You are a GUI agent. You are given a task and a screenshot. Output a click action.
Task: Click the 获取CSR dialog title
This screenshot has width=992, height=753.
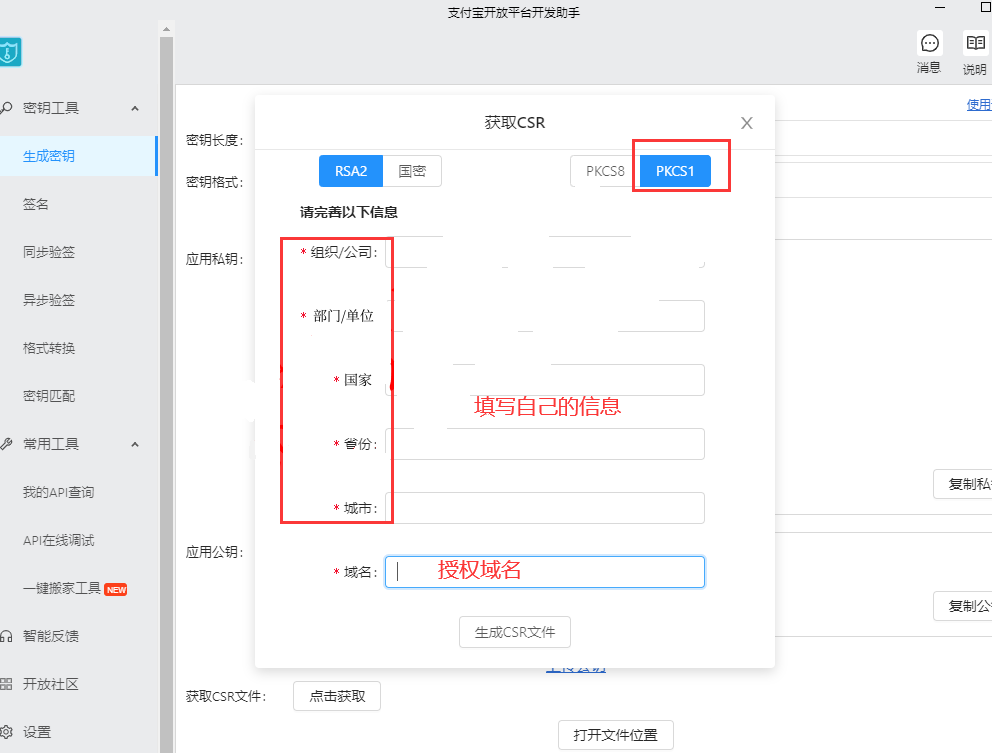click(x=514, y=123)
